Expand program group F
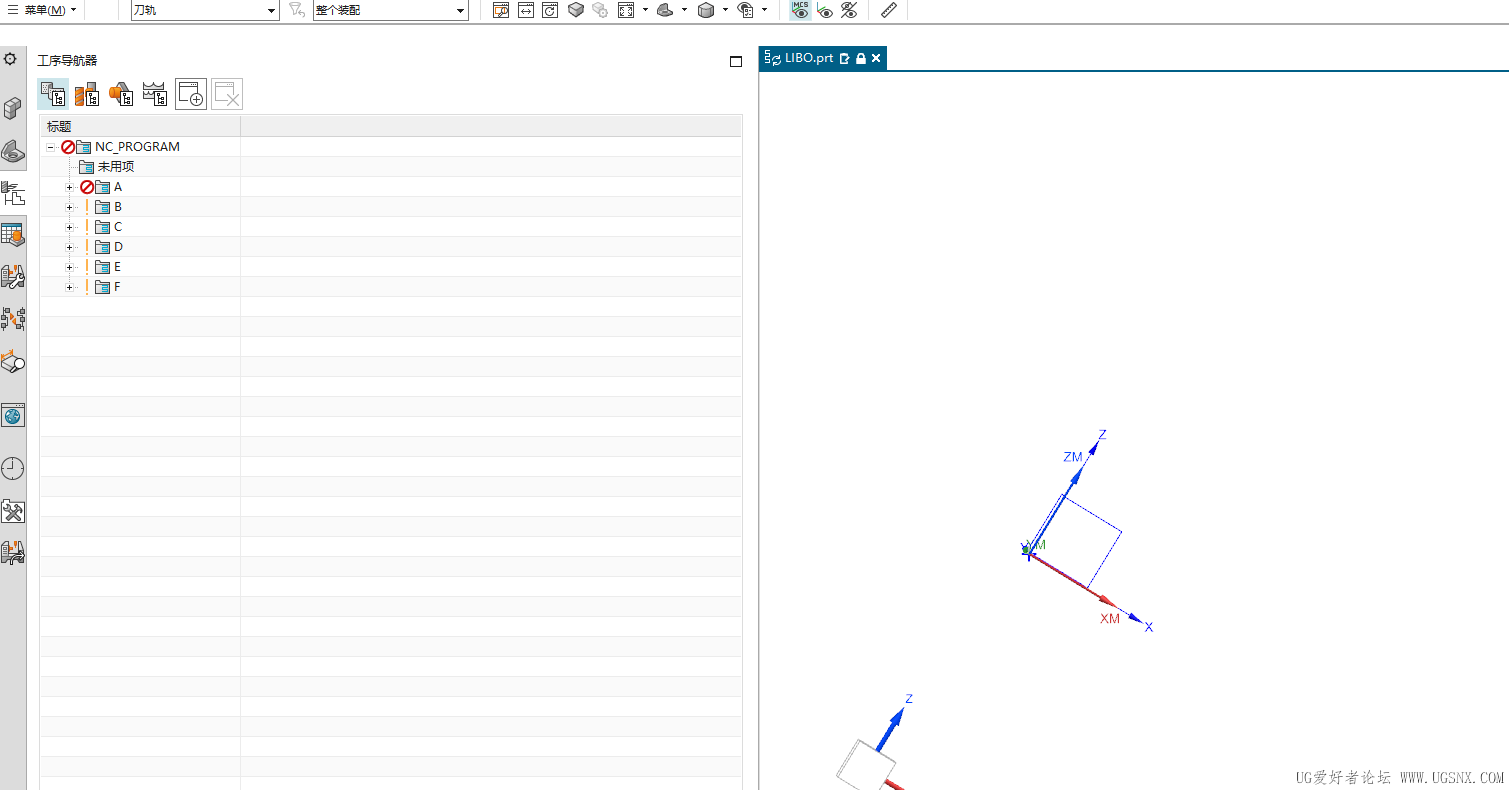Screen dimensions: 1509x790 [70, 287]
